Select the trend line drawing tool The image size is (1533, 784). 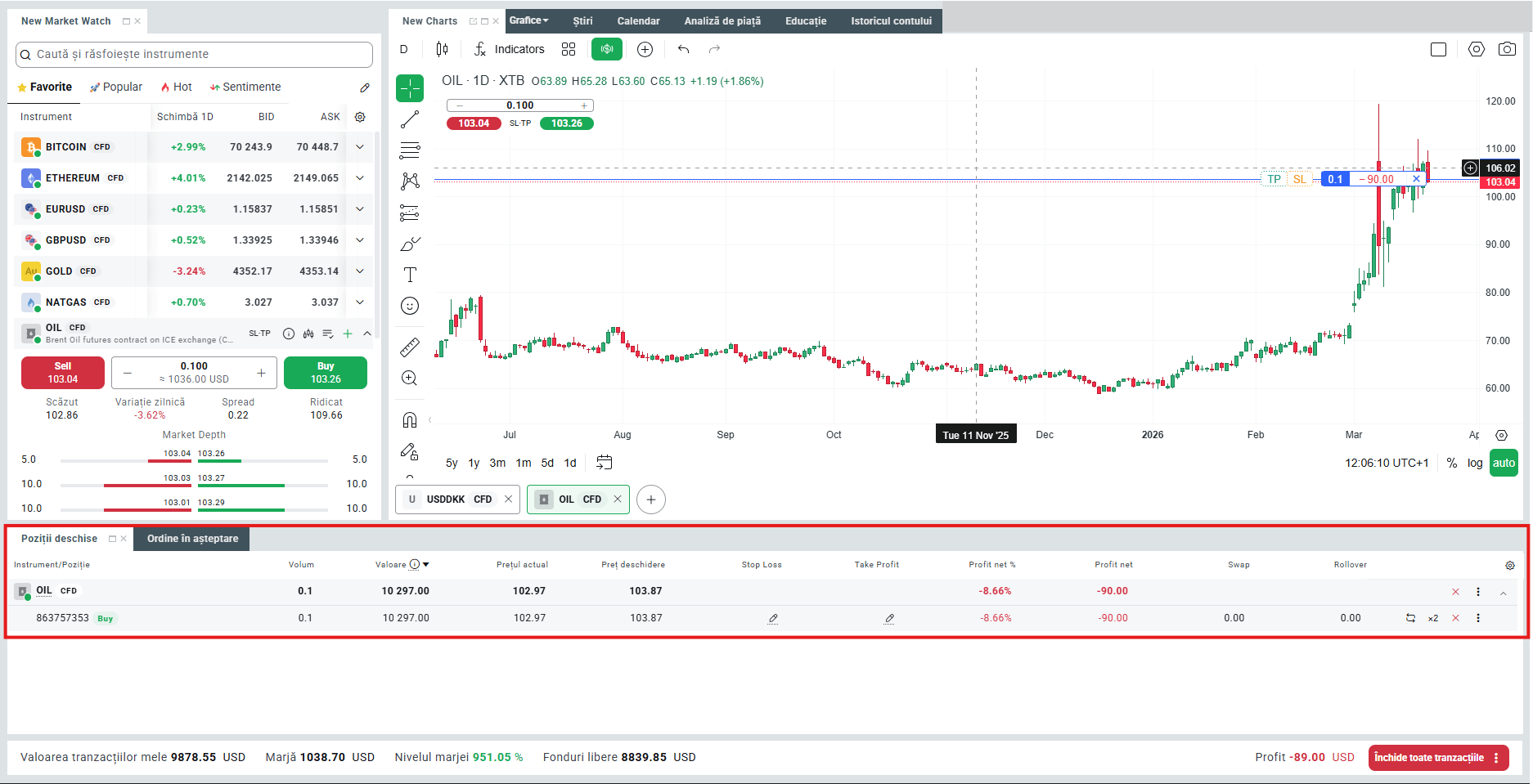(x=410, y=120)
